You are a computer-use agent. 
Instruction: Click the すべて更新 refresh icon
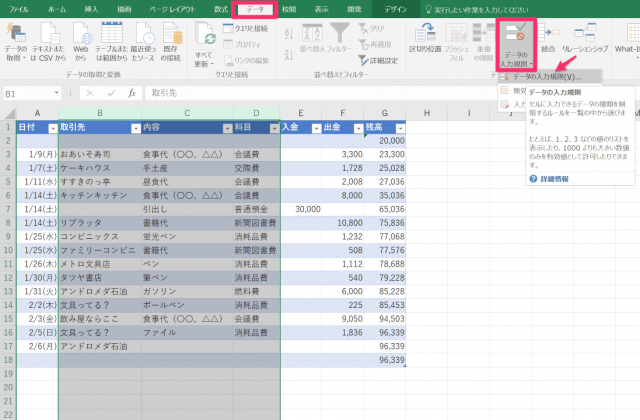205,35
